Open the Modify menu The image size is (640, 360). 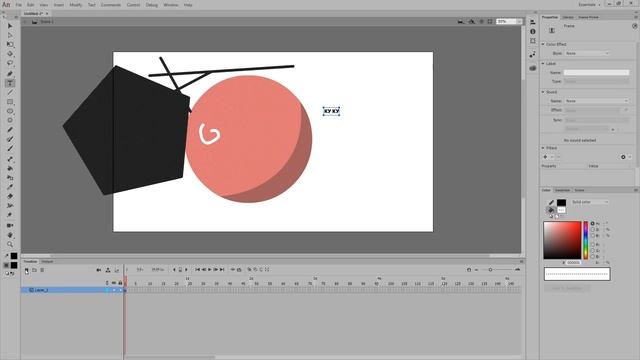point(76,5)
